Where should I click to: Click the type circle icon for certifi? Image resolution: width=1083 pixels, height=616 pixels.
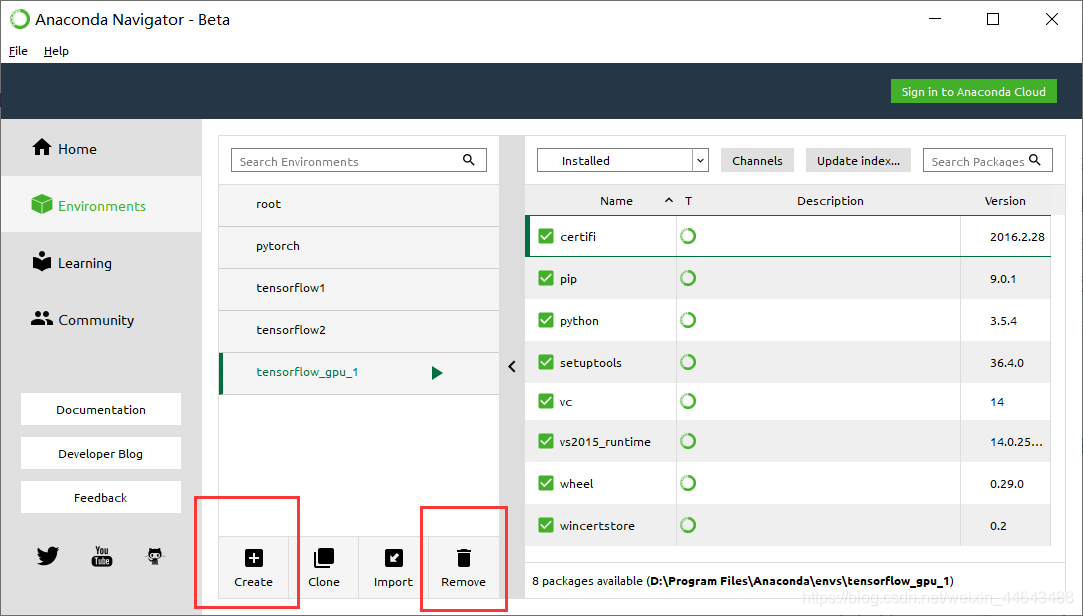(x=688, y=236)
